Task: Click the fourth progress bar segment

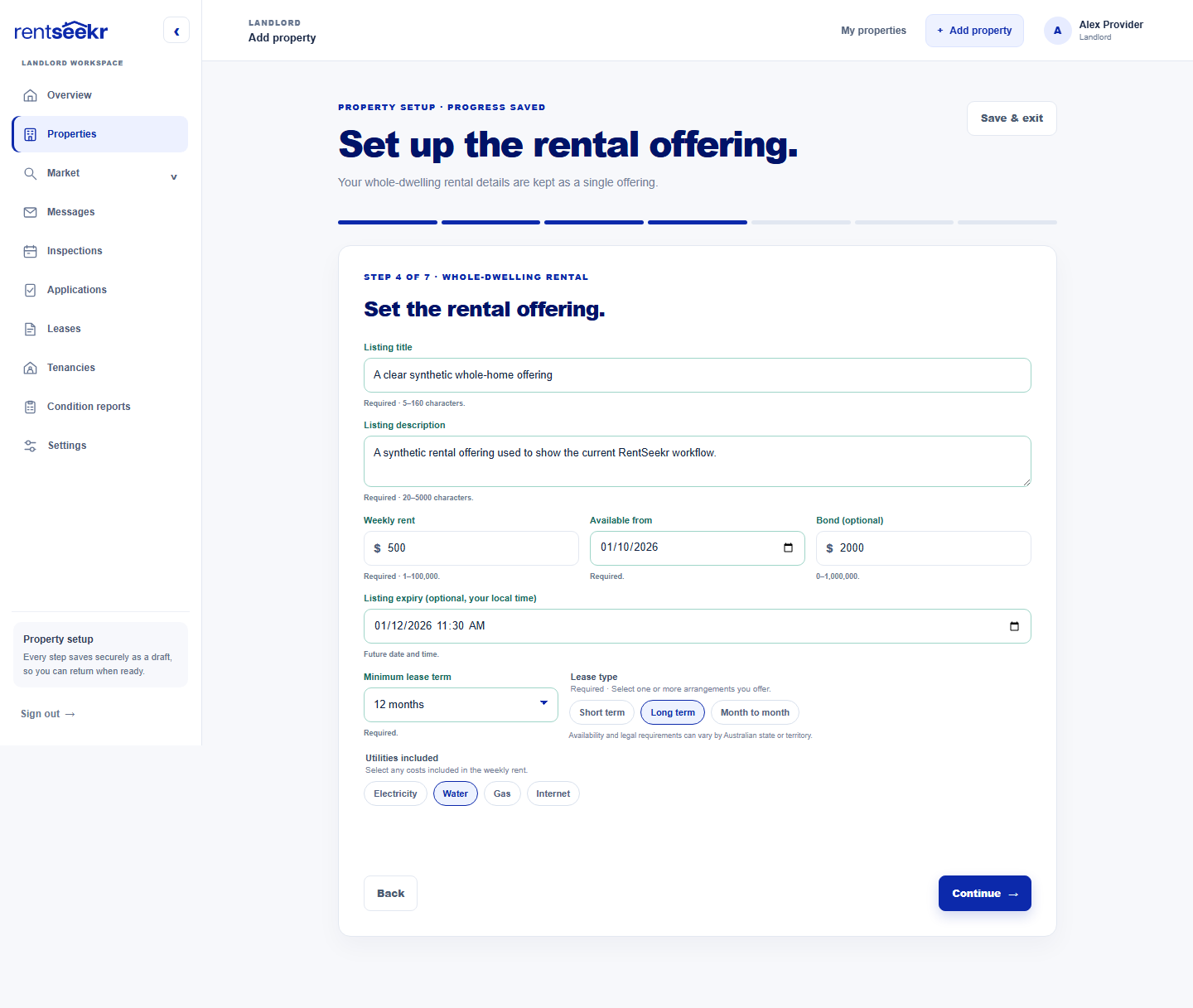Action: 698,222
